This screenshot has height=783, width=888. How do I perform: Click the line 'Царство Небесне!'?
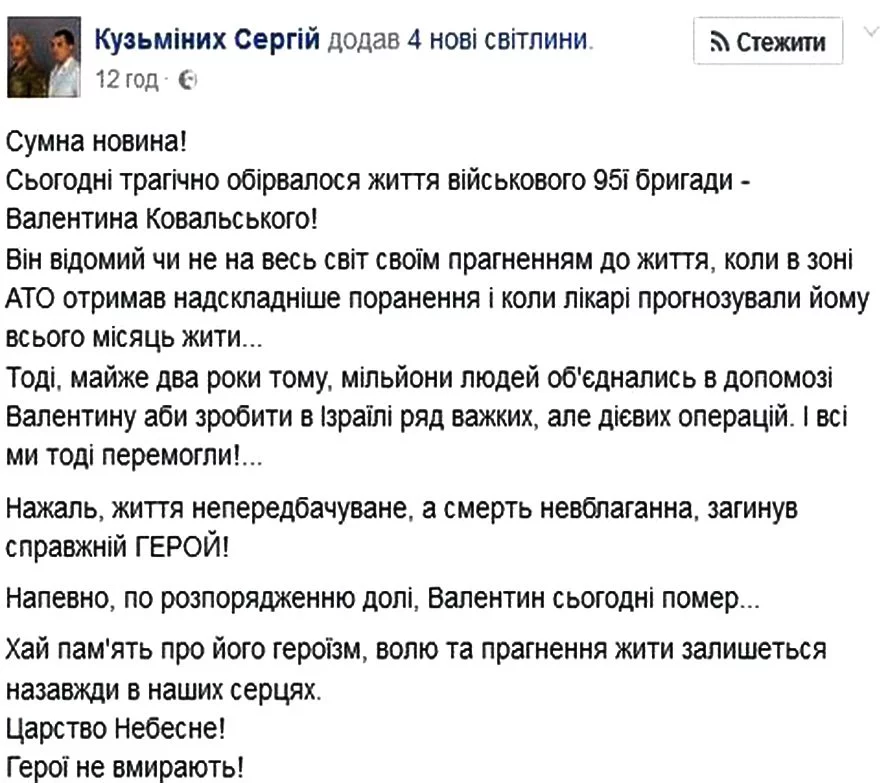tap(116, 729)
